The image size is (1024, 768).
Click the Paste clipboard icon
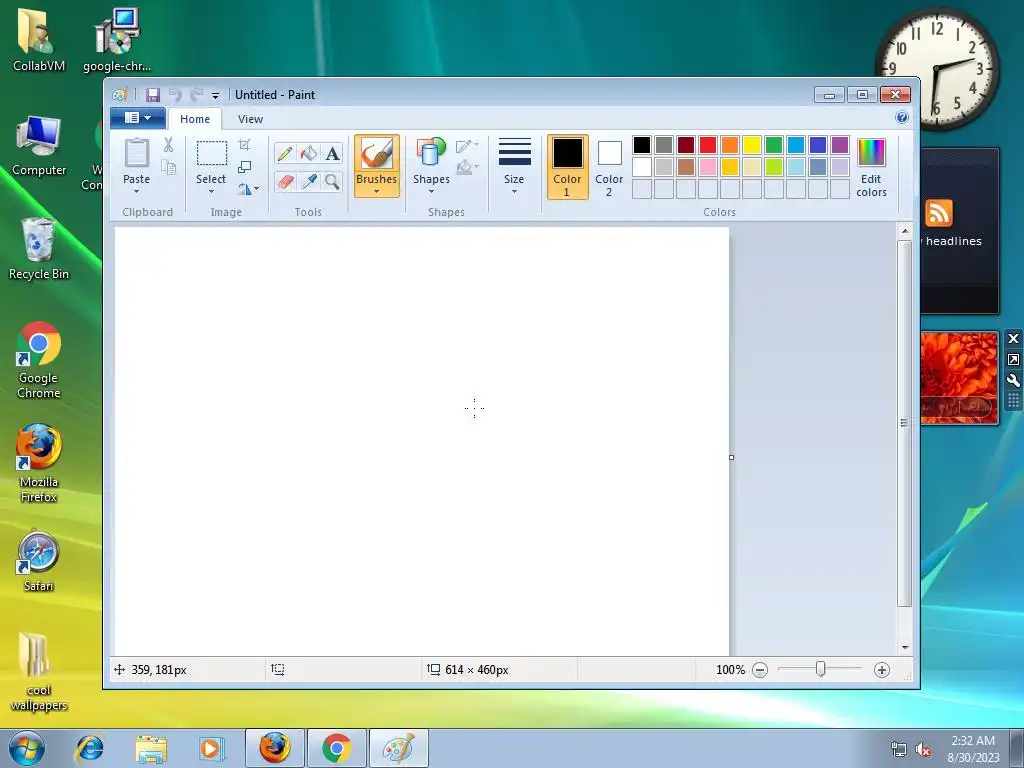[136, 153]
